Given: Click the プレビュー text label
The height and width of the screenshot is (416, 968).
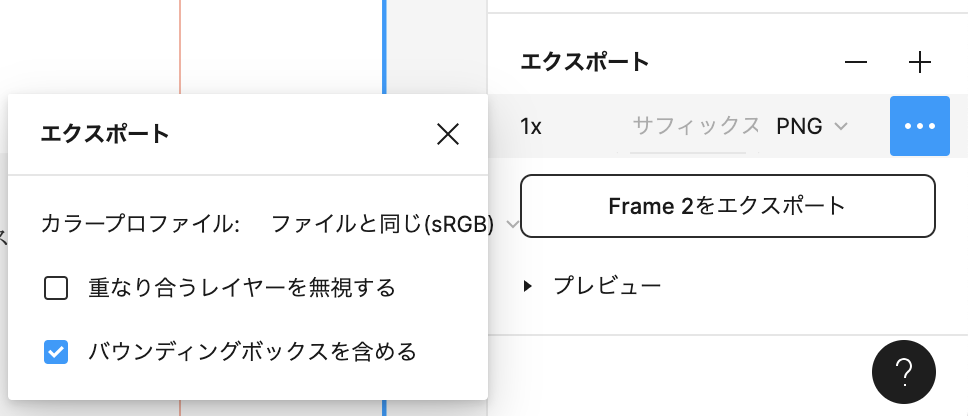Looking at the screenshot, I should (607, 287).
